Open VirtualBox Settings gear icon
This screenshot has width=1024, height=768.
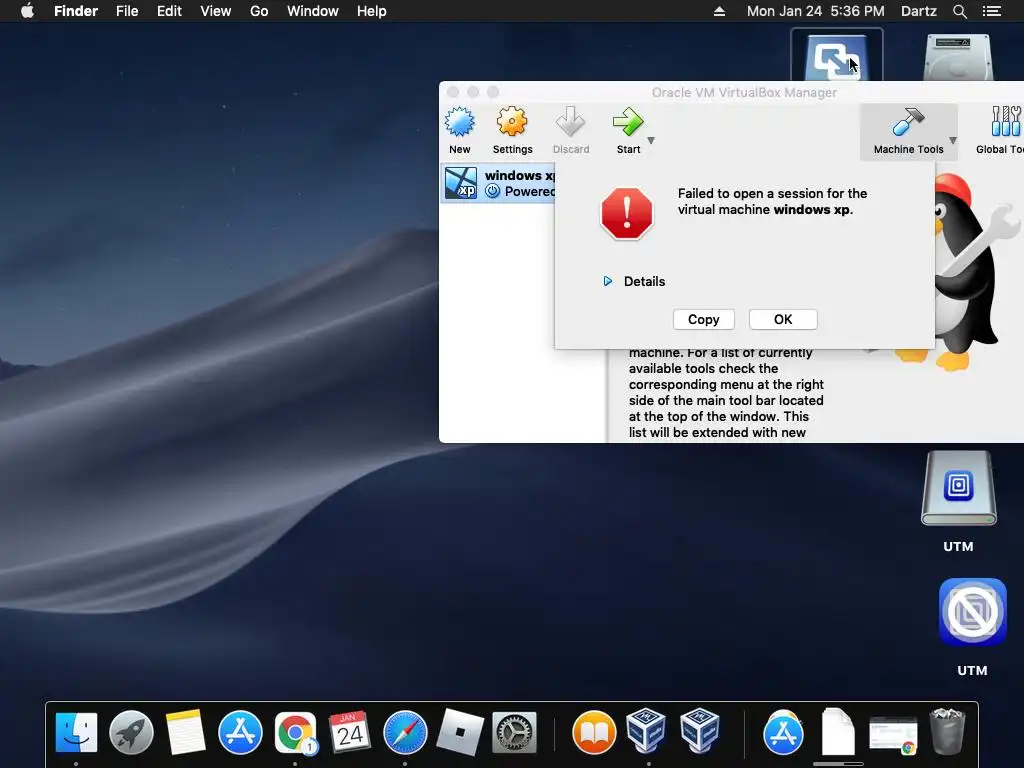pos(512,122)
